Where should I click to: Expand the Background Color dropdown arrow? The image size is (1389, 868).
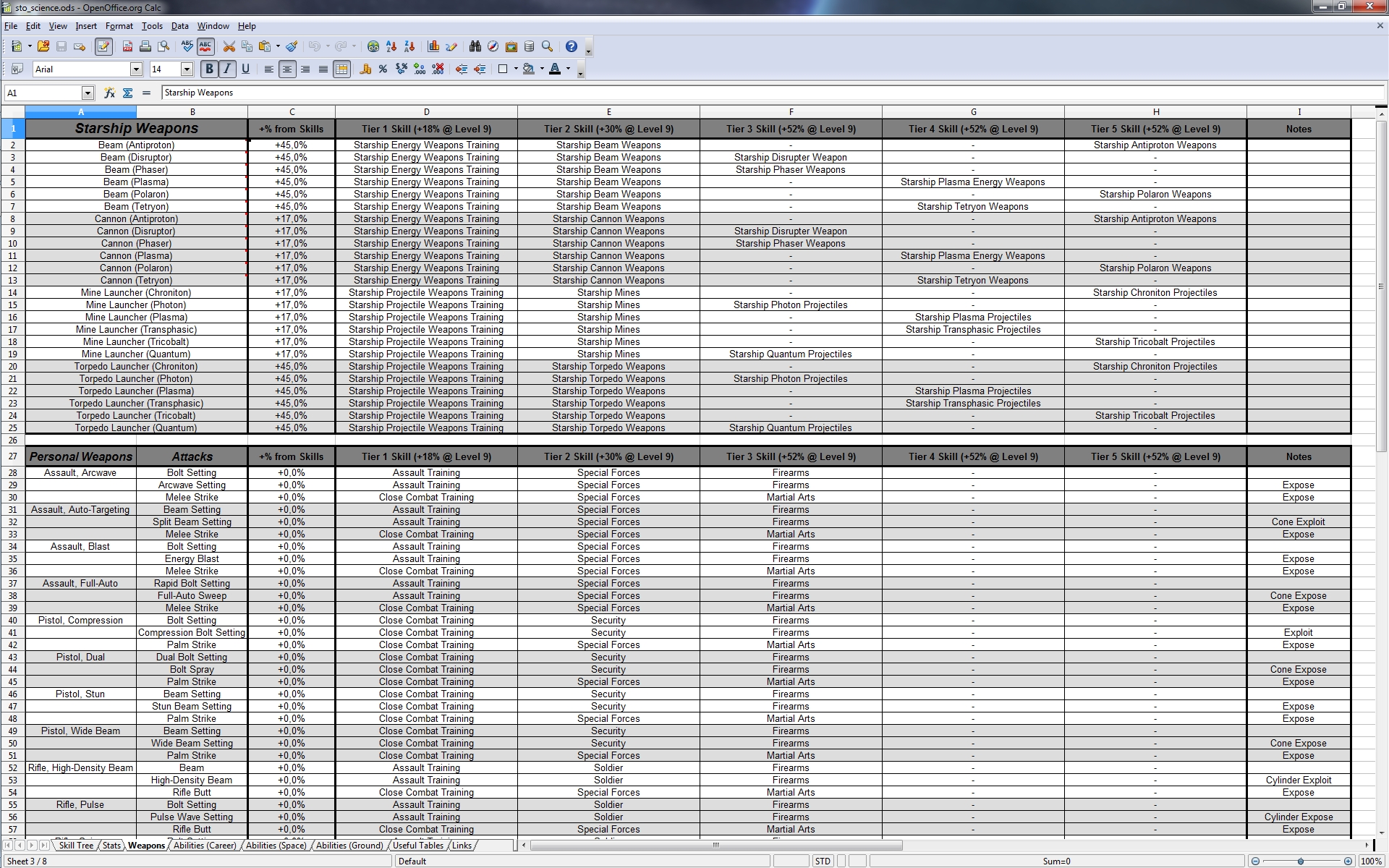(542, 69)
